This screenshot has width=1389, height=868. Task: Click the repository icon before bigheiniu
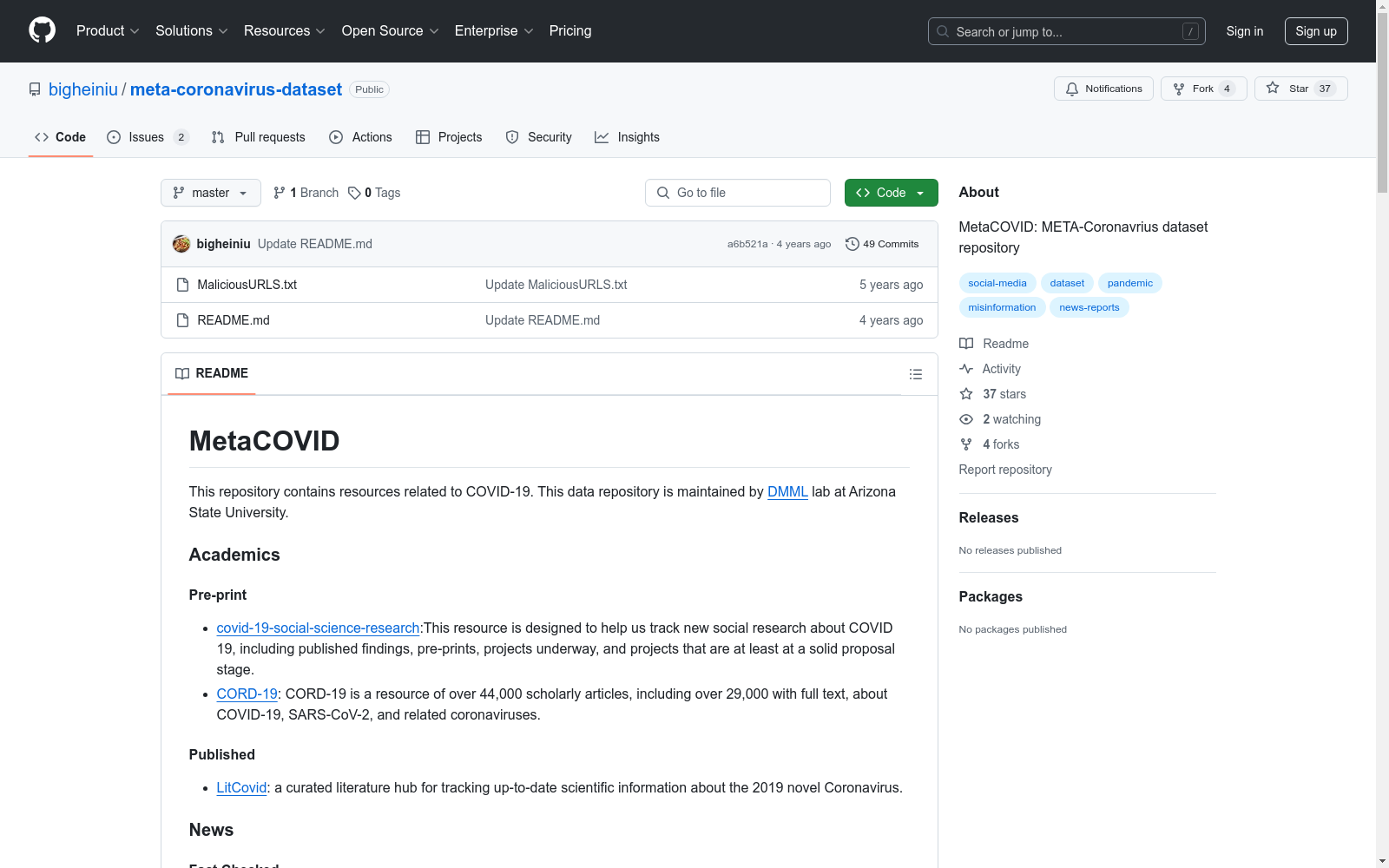pos(35,89)
